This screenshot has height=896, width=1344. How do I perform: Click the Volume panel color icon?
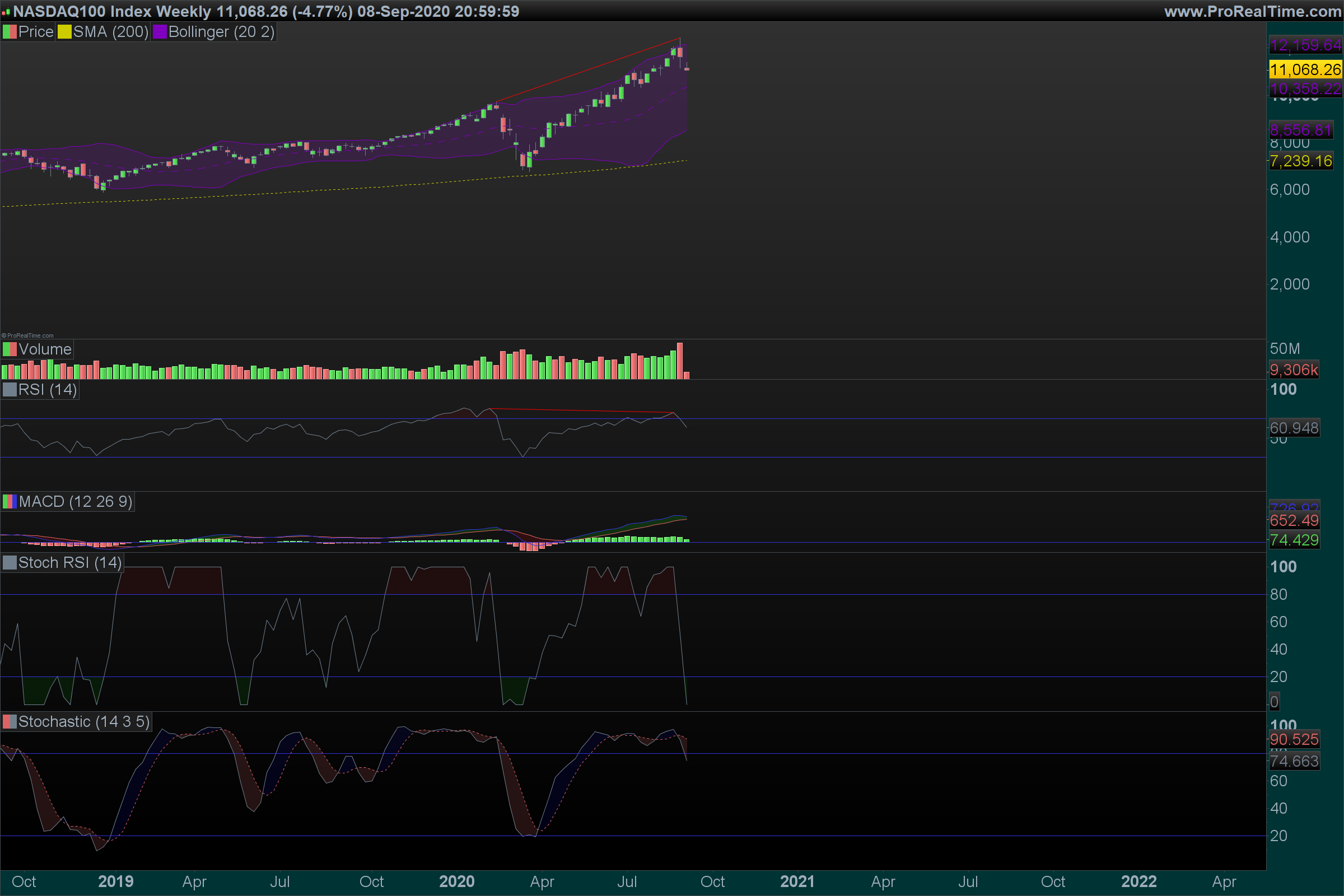[10, 349]
